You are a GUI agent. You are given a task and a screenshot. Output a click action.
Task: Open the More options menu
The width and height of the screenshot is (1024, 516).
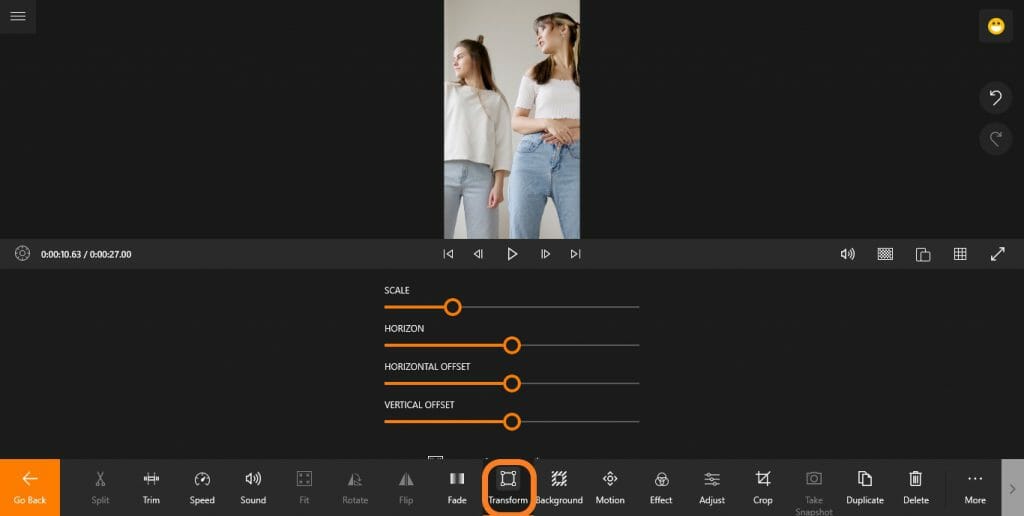tap(975, 488)
